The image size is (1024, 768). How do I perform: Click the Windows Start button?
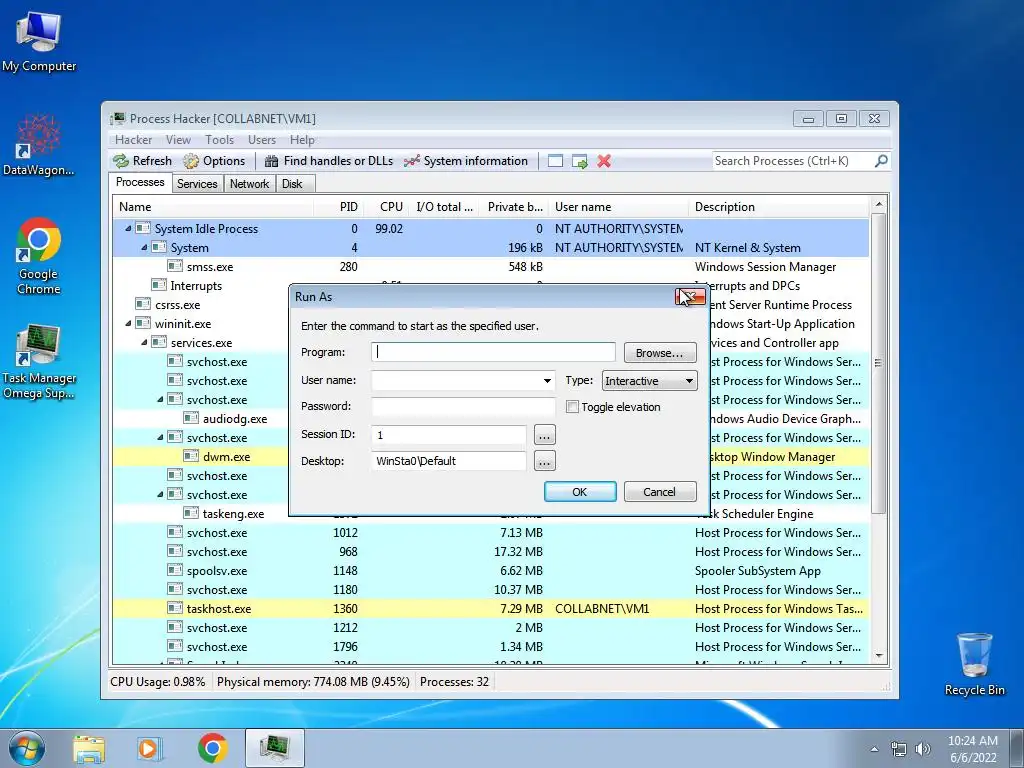pyautogui.click(x=26, y=748)
